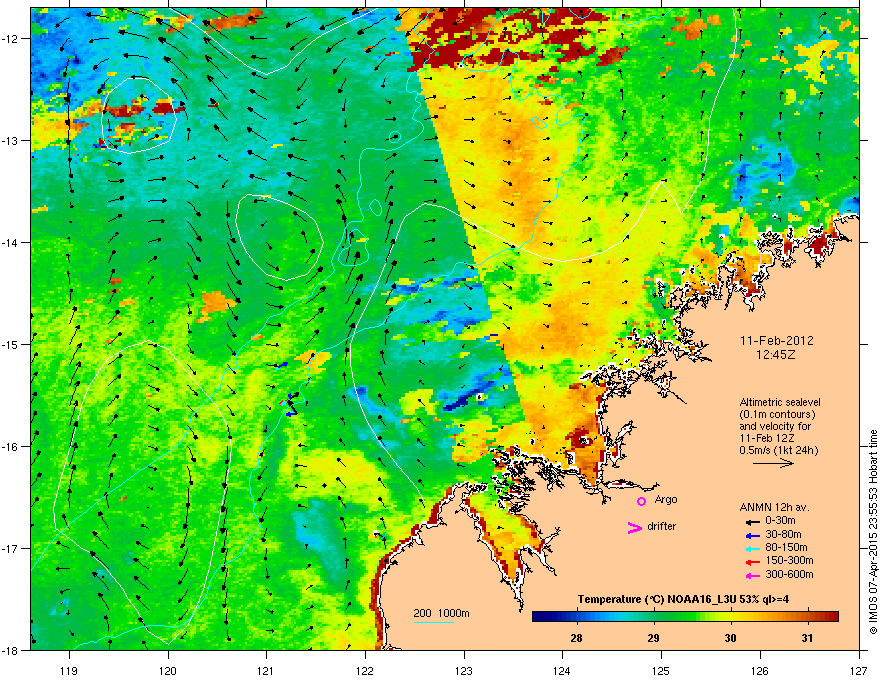
Task: Click the 'Argo' legend label
Action: coord(666,499)
